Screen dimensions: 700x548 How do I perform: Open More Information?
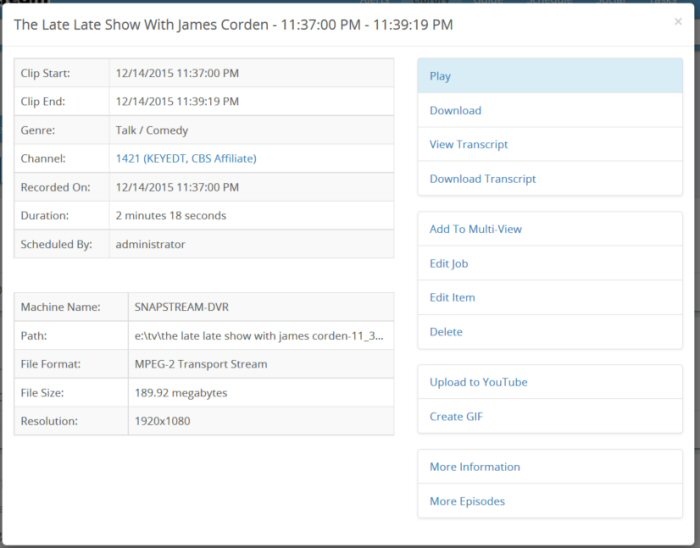[x=550, y=467]
